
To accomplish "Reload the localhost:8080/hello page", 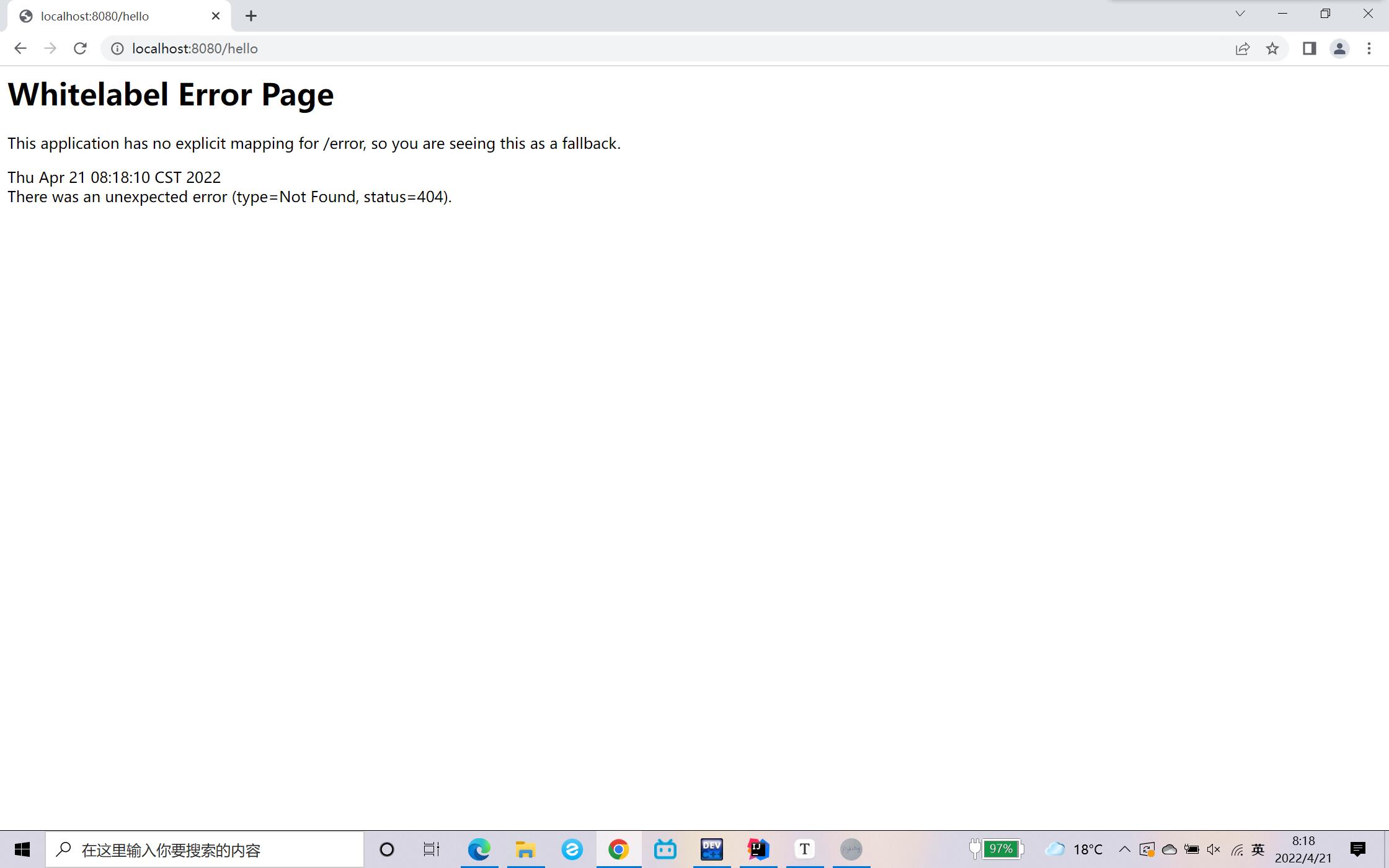I will [80, 48].
